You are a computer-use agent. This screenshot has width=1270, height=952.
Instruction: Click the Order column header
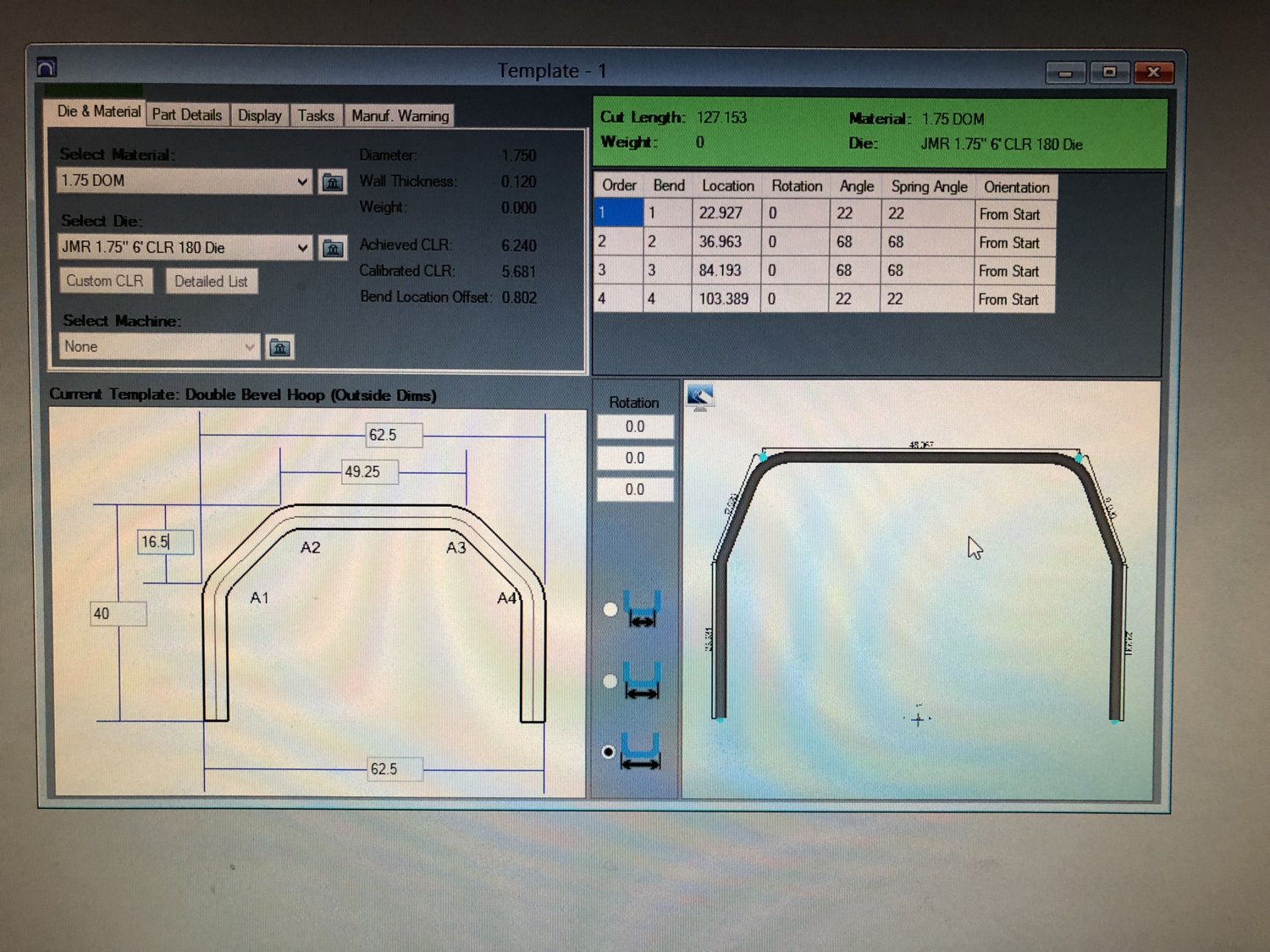619,185
